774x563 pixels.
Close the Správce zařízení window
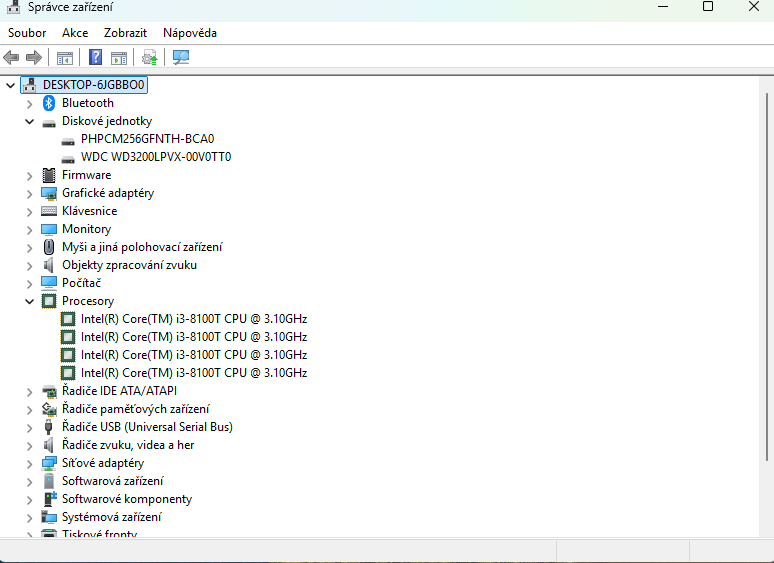[754, 6]
